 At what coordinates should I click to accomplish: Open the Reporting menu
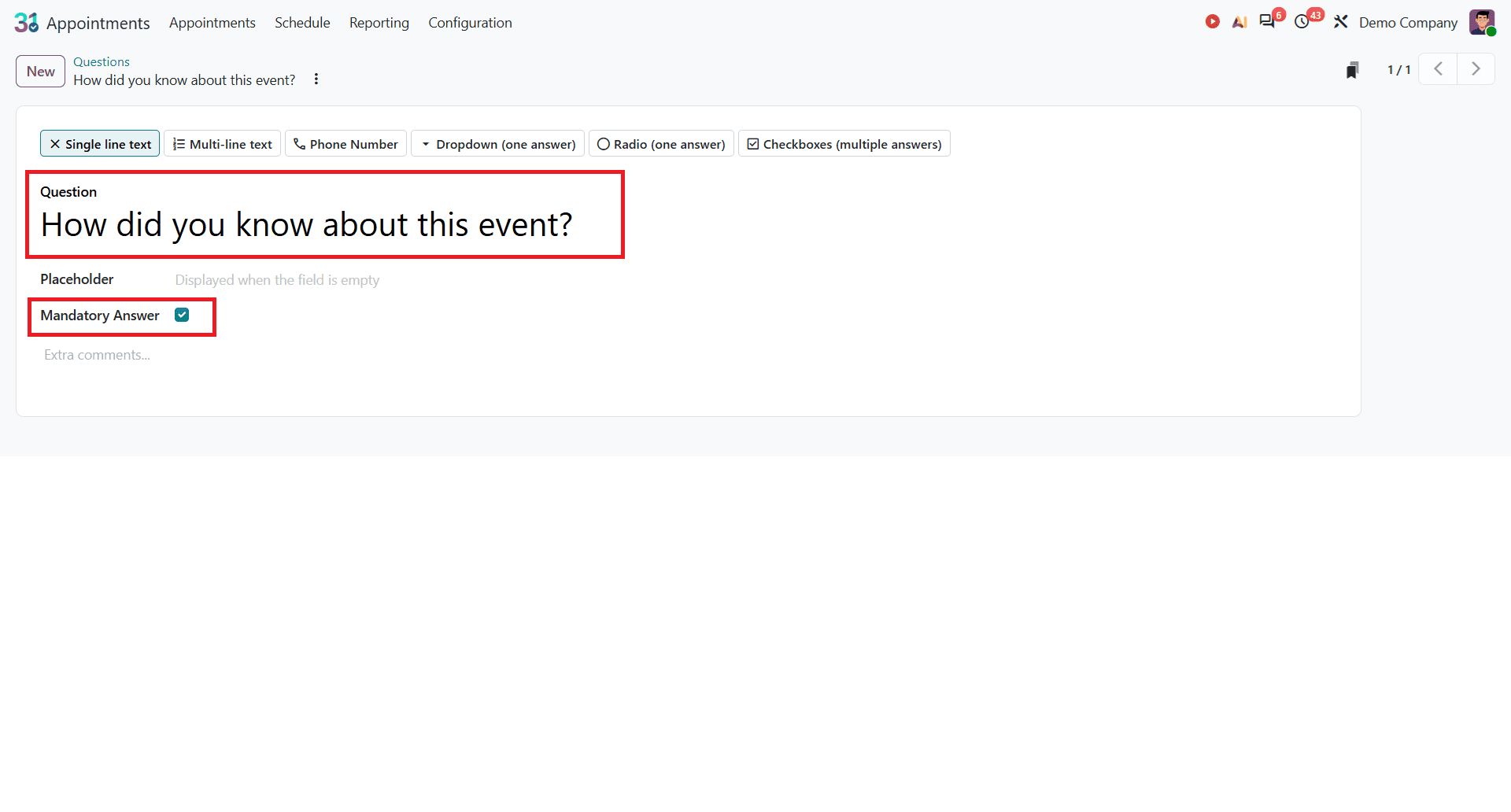pos(379,23)
